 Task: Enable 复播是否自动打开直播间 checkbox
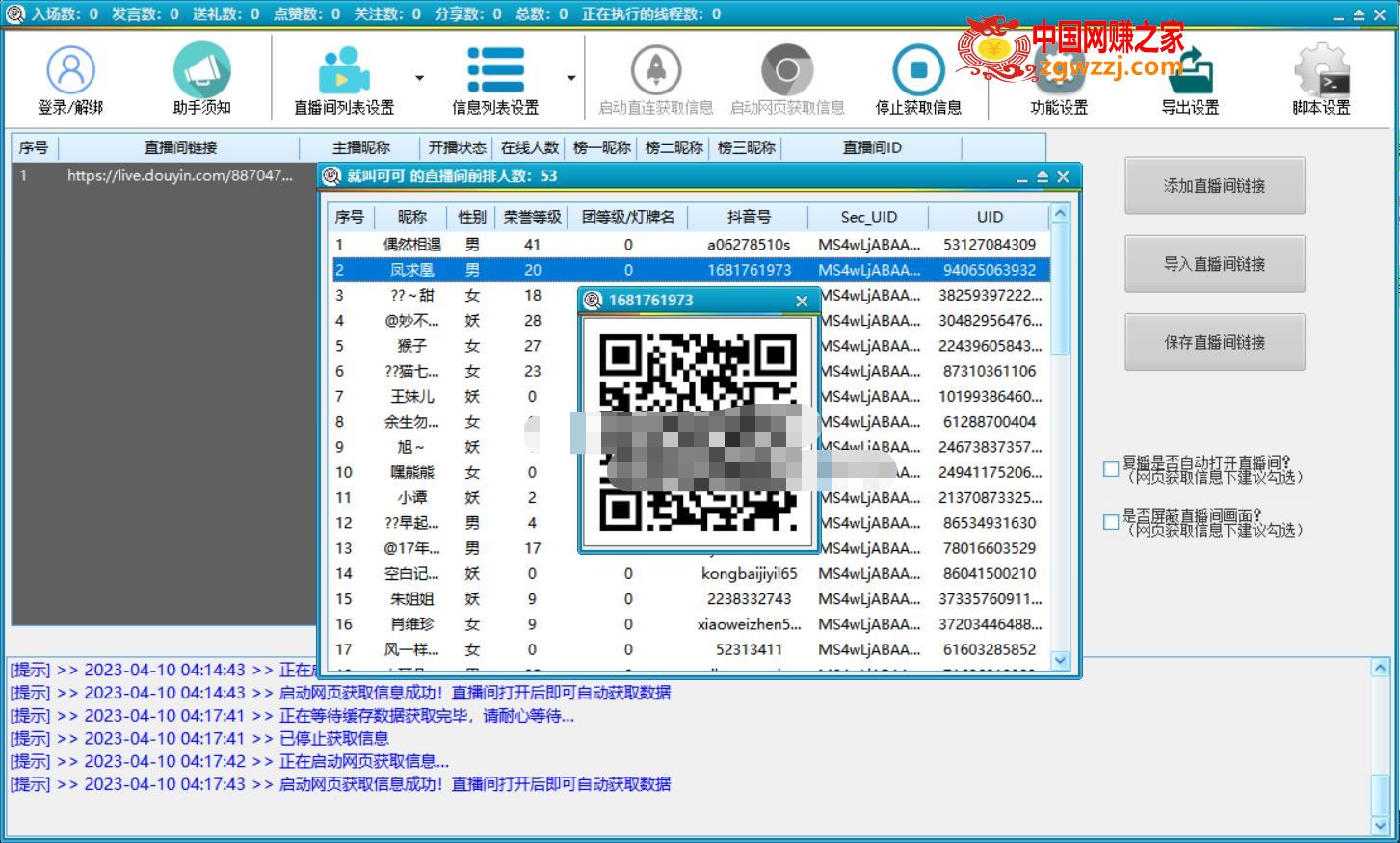[1111, 469]
